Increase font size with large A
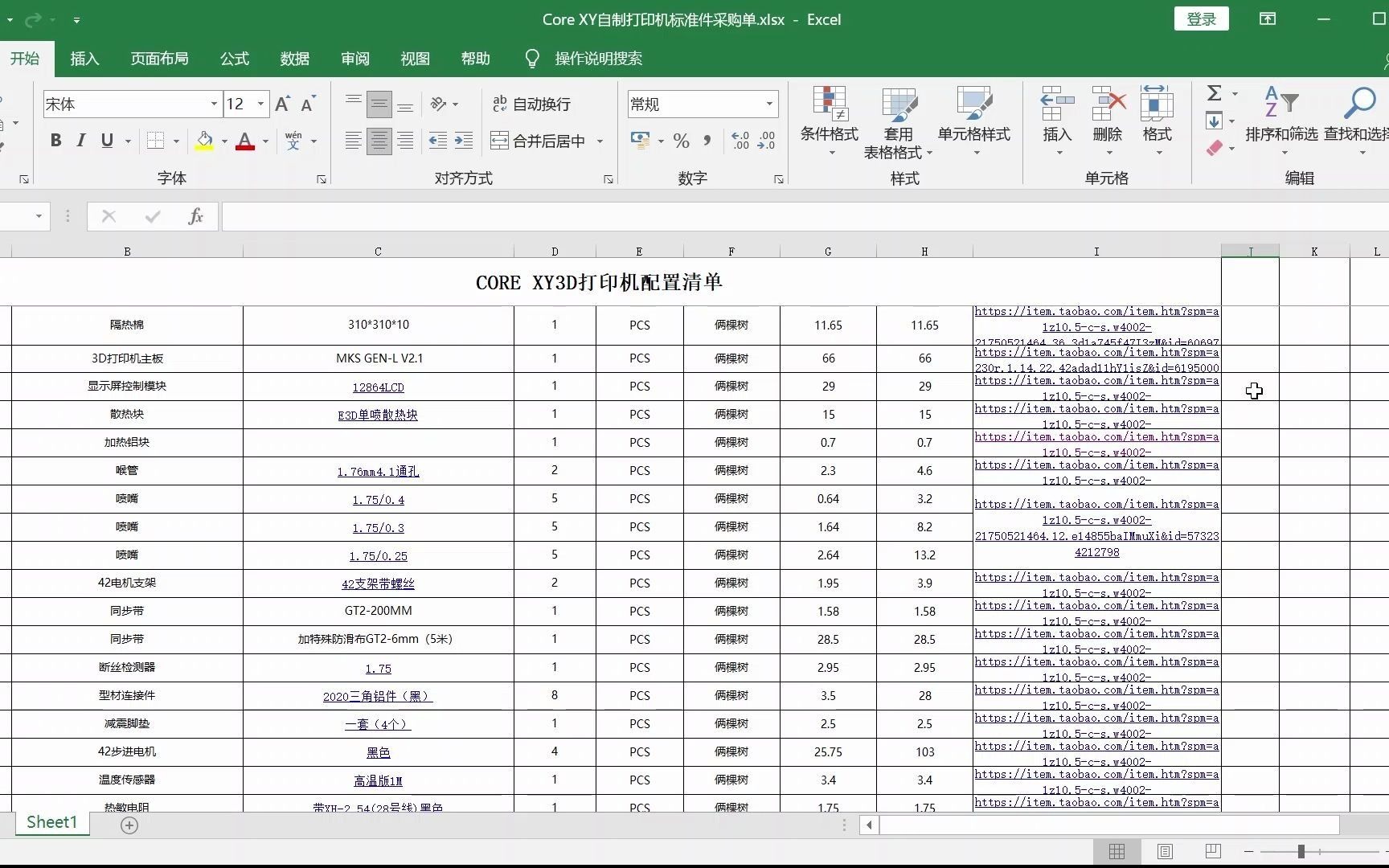This screenshot has width=1389, height=868. click(x=282, y=104)
